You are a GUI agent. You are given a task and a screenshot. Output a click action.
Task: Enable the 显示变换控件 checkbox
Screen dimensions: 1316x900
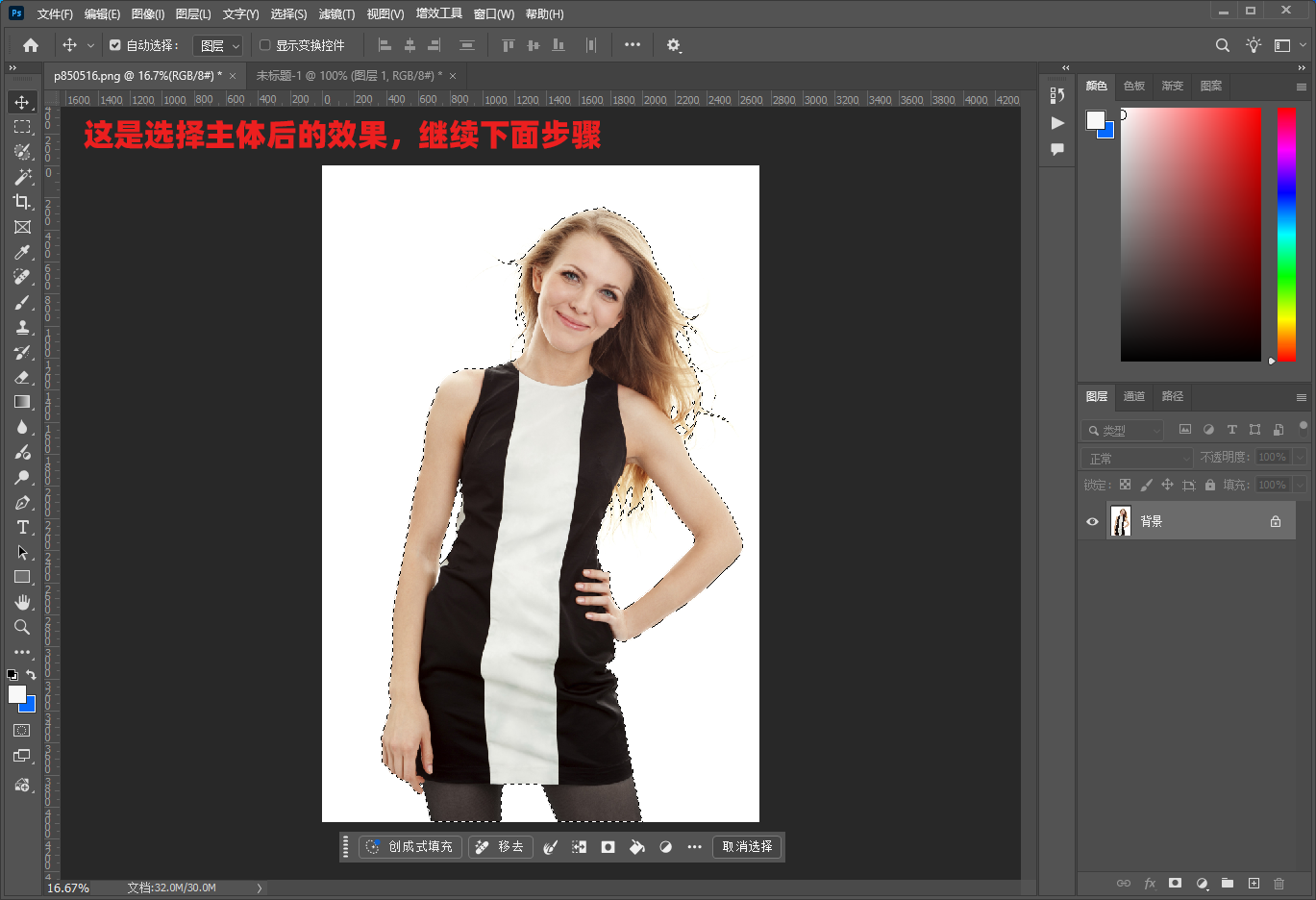pyautogui.click(x=265, y=45)
